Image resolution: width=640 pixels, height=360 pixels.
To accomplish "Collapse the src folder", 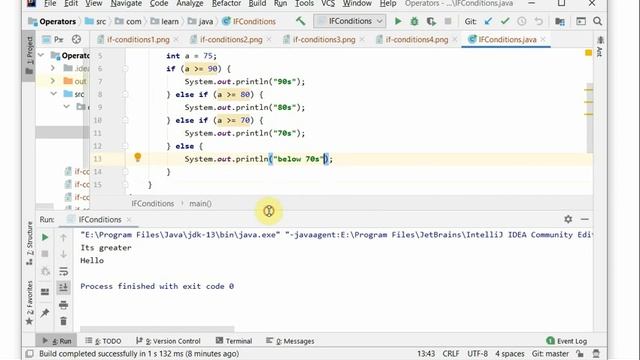I will click(x=53, y=94).
